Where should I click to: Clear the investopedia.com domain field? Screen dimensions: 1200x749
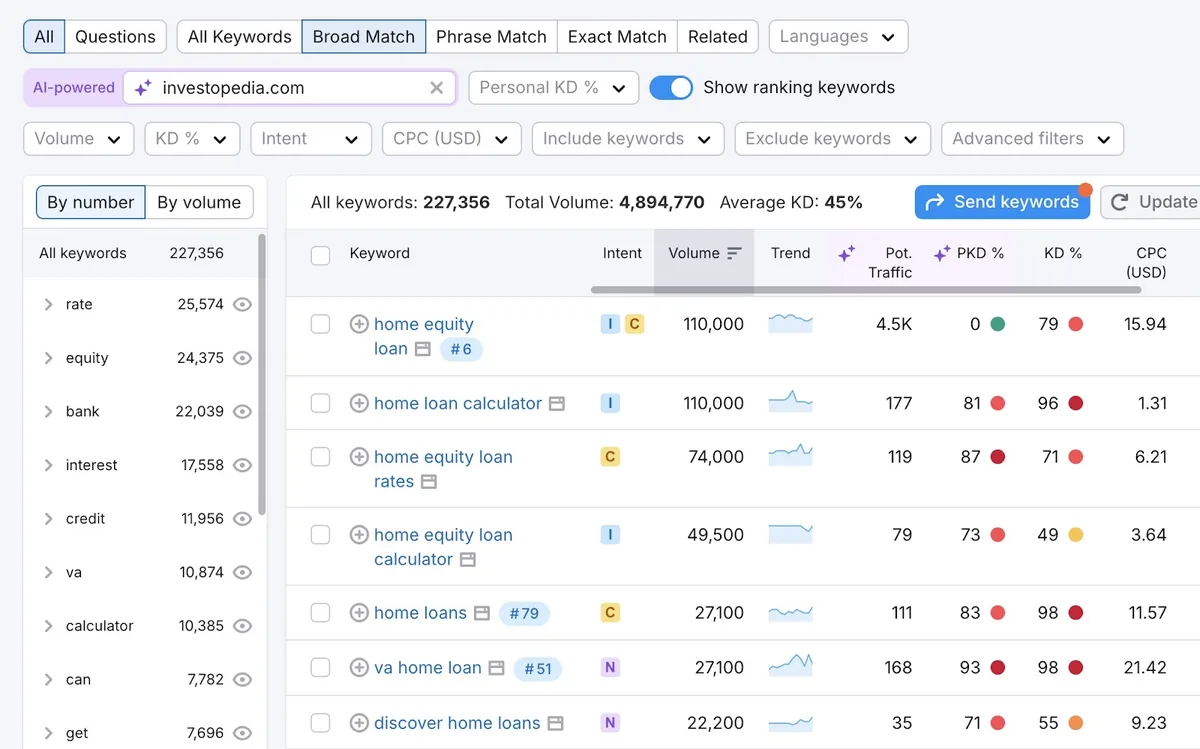point(436,88)
